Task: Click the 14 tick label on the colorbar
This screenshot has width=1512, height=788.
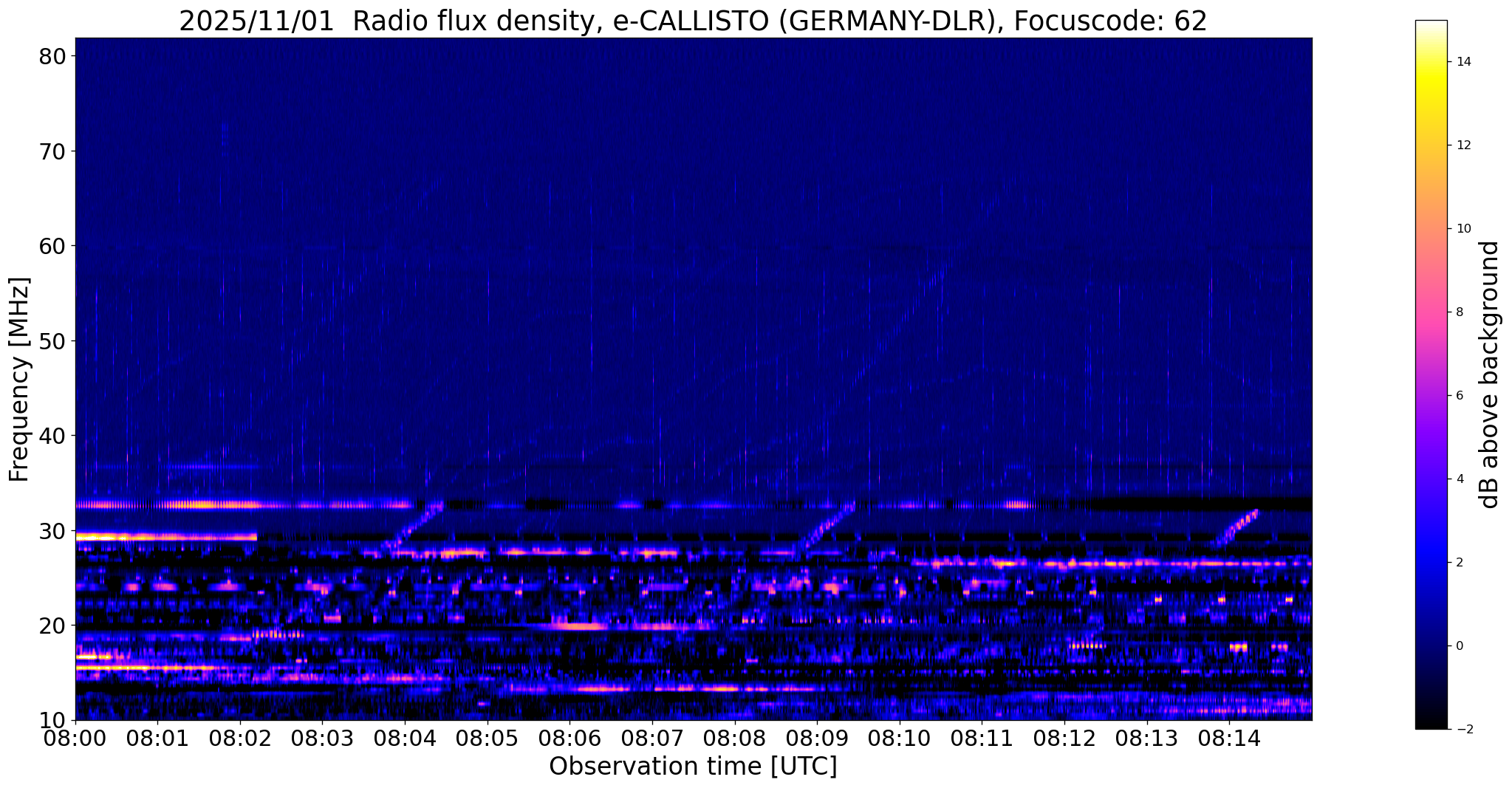Action: 1463,62
